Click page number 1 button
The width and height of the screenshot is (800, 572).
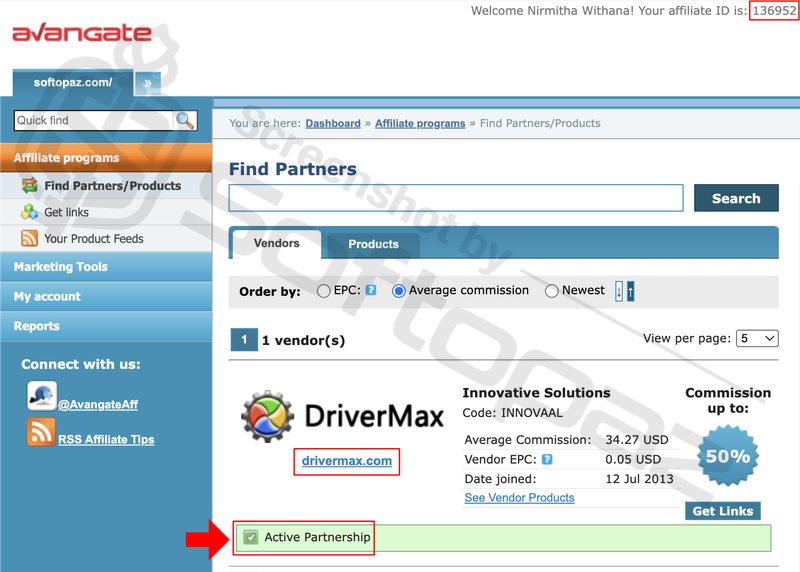[x=244, y=340]
